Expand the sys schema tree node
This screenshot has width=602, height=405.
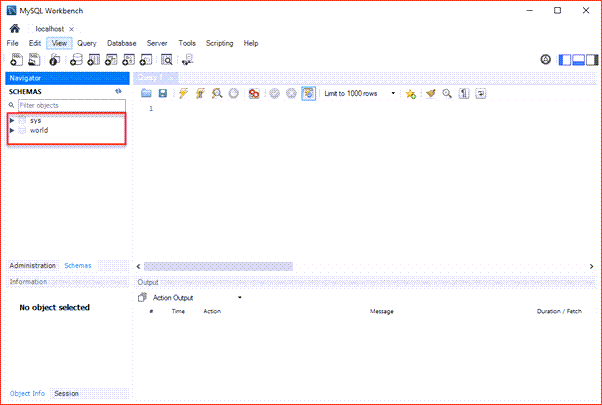pyautogui.click(x=12, y=120)
